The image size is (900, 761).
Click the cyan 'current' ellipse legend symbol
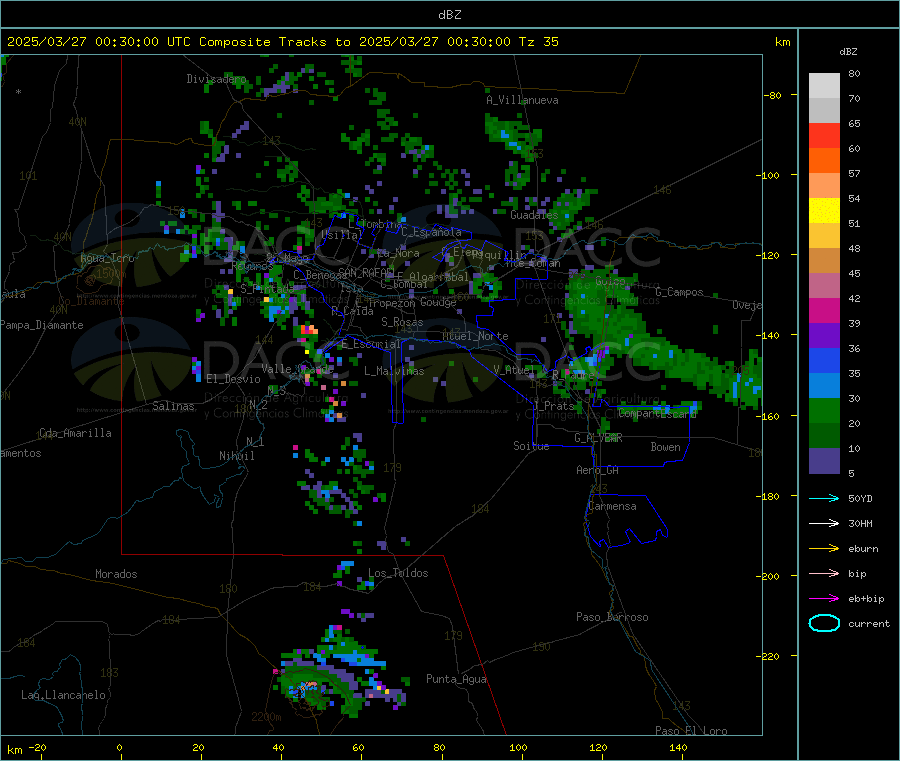tap(824, 623)
